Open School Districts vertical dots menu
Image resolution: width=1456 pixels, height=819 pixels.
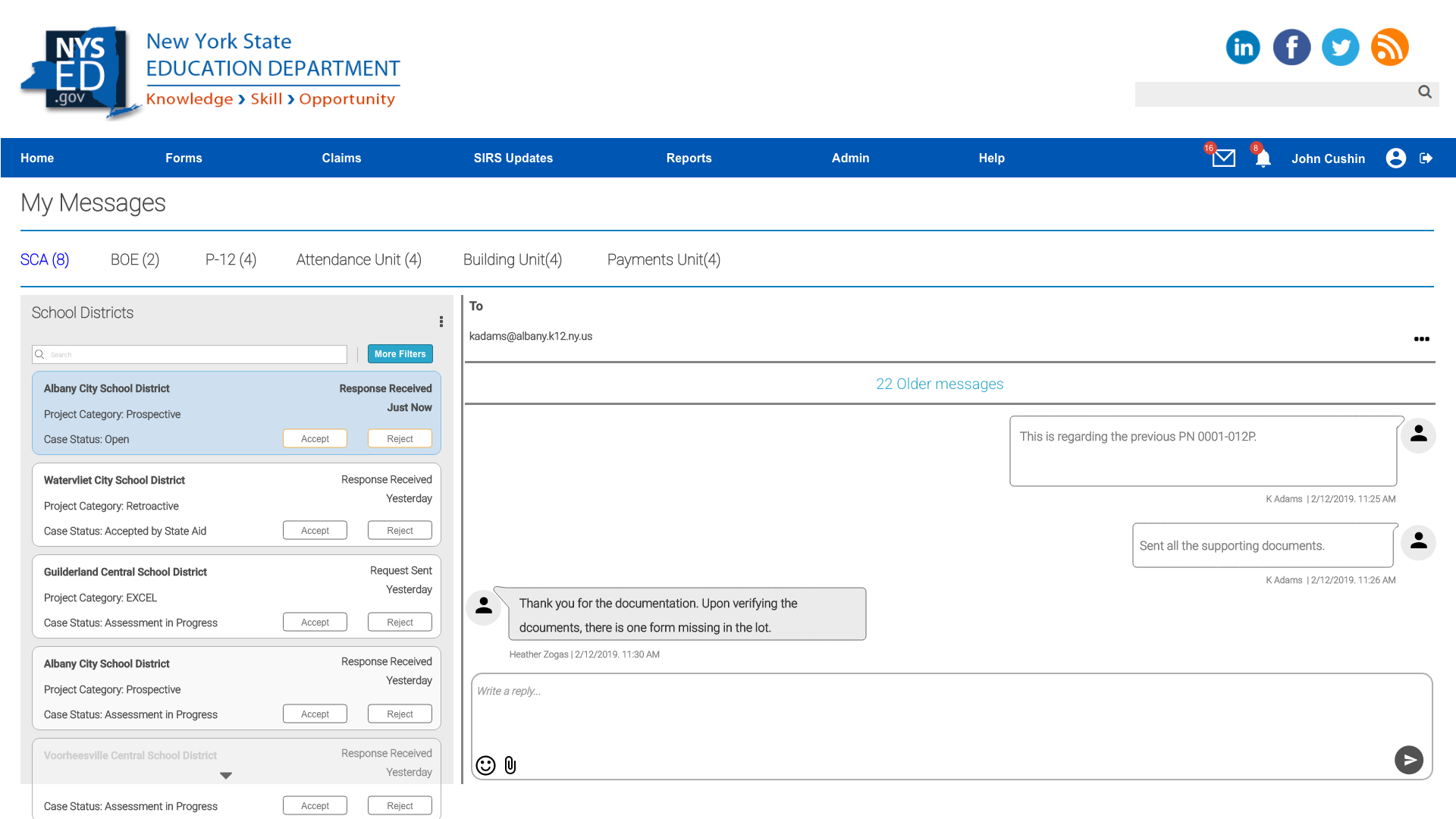pyautogui.click(x=441, y=322)
